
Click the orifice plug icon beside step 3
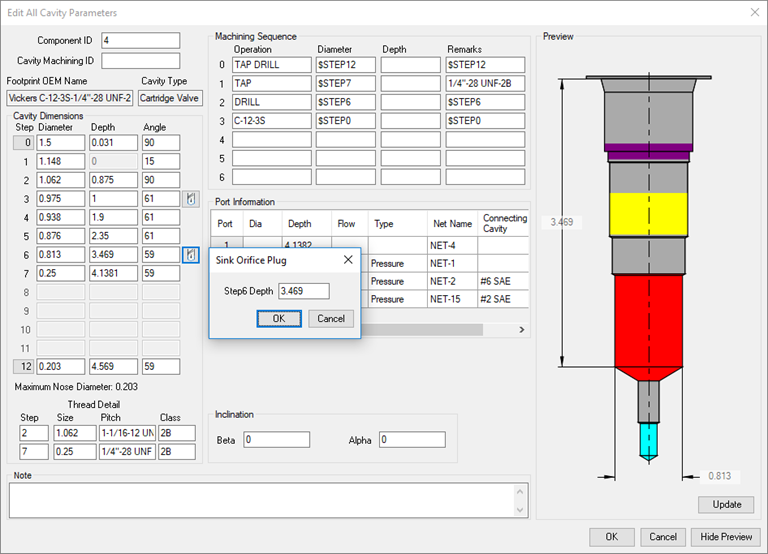tap(190, 200)
